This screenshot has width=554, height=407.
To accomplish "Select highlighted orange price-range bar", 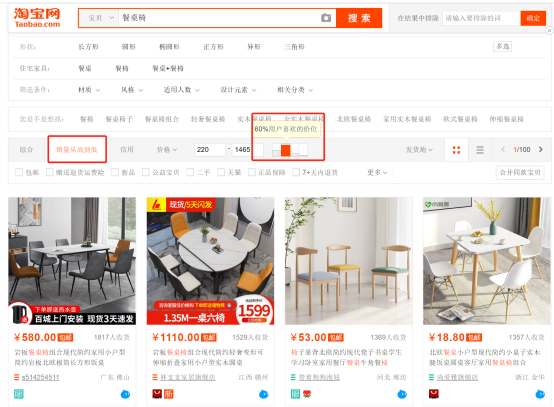I will tap(286, 150).
